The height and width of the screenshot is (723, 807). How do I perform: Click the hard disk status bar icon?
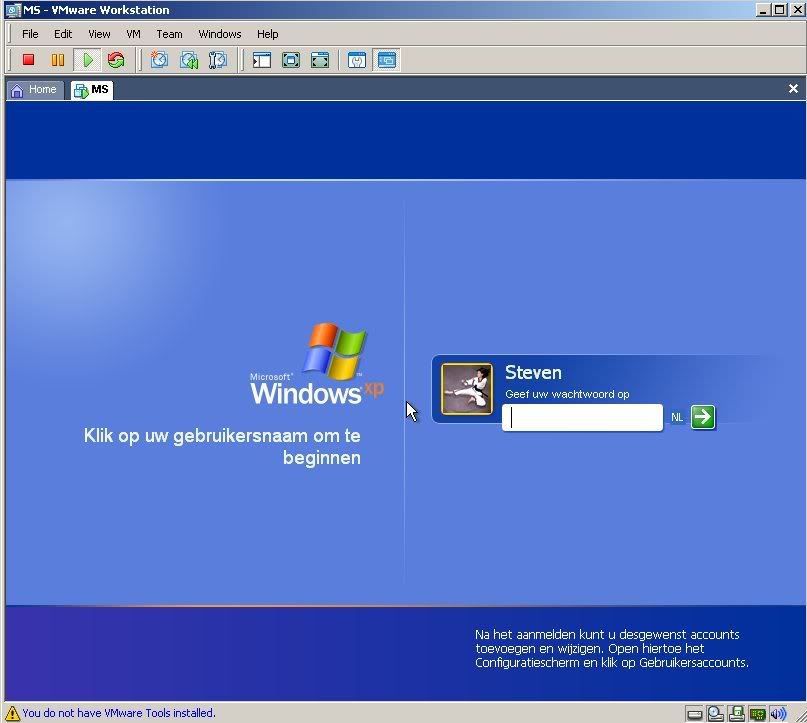[x=695, y=713]
